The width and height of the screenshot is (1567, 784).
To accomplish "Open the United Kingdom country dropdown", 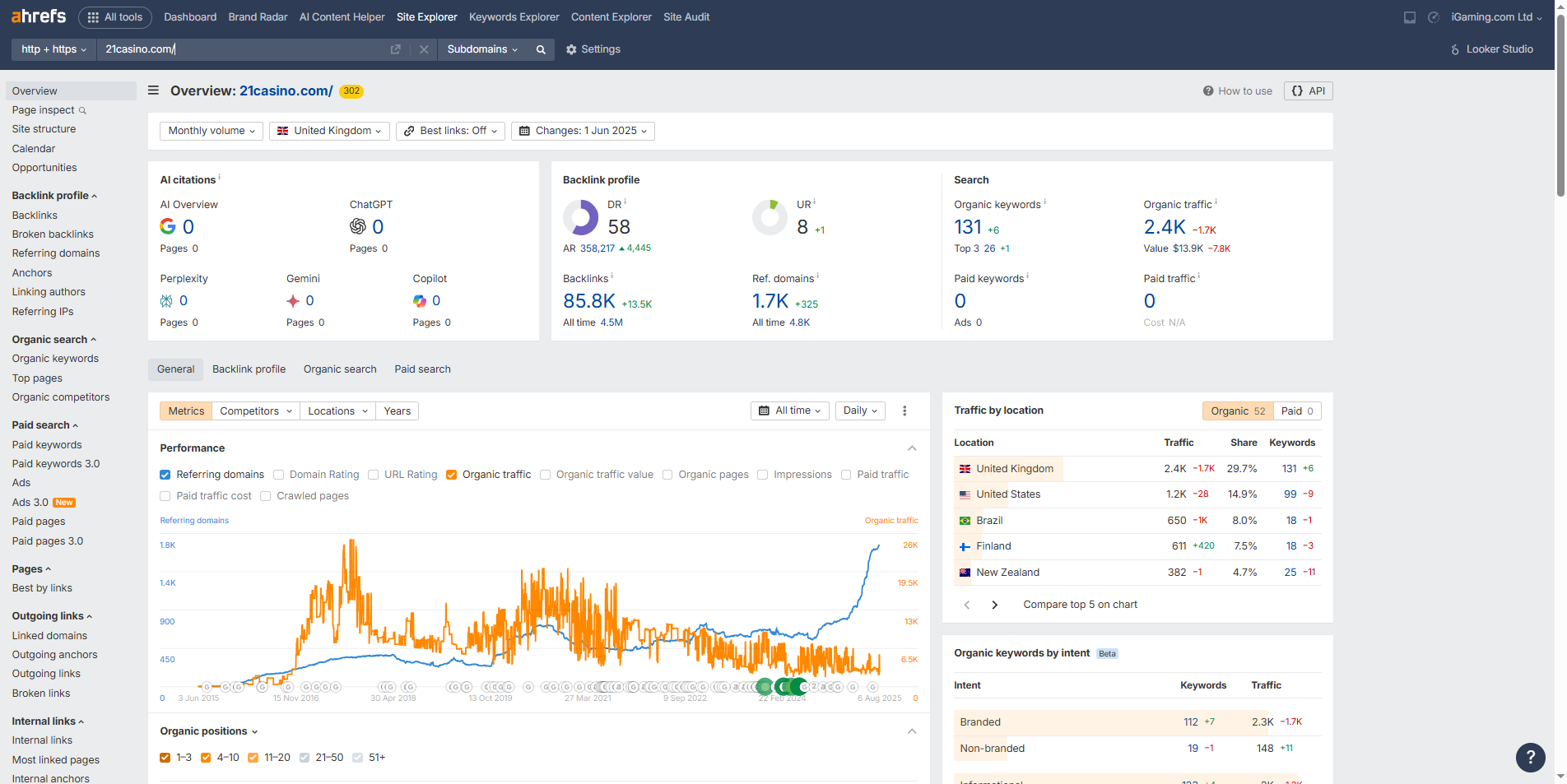I will (x=329, y=131).
